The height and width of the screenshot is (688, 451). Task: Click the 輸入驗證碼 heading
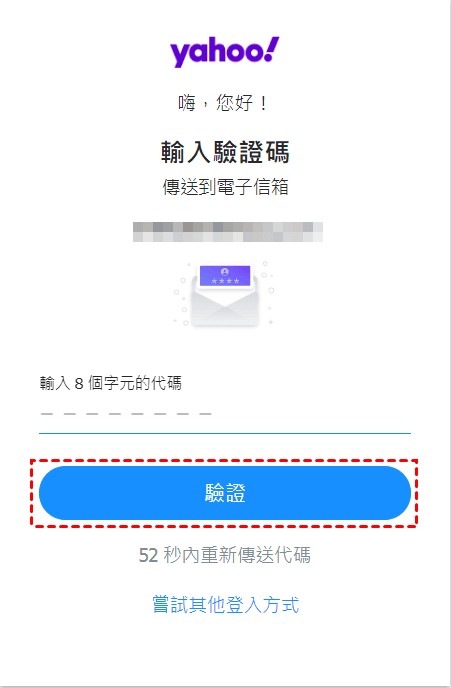tap(225, 152)
